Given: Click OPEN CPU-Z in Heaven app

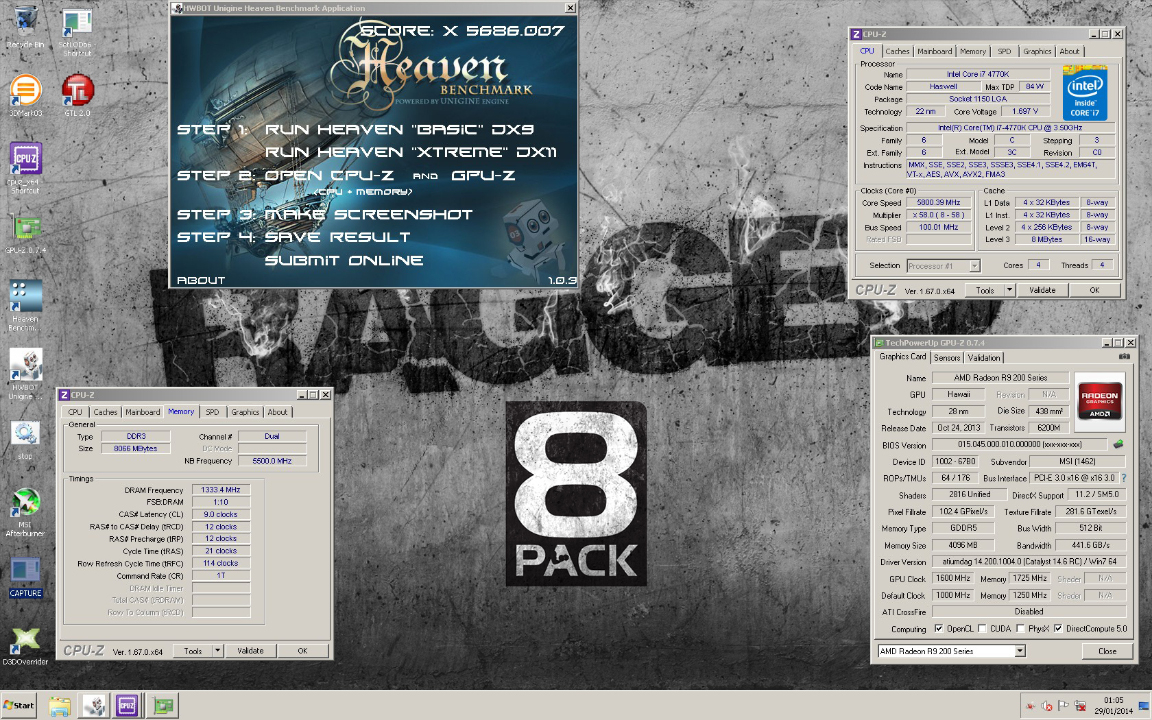Looking at the screenshot, I should [x=329, y=176].
